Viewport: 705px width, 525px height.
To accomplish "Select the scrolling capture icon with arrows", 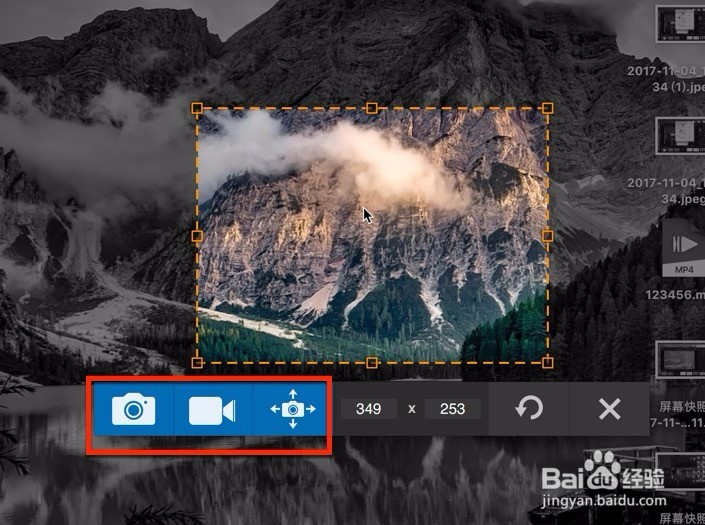I will click(293, 409).
